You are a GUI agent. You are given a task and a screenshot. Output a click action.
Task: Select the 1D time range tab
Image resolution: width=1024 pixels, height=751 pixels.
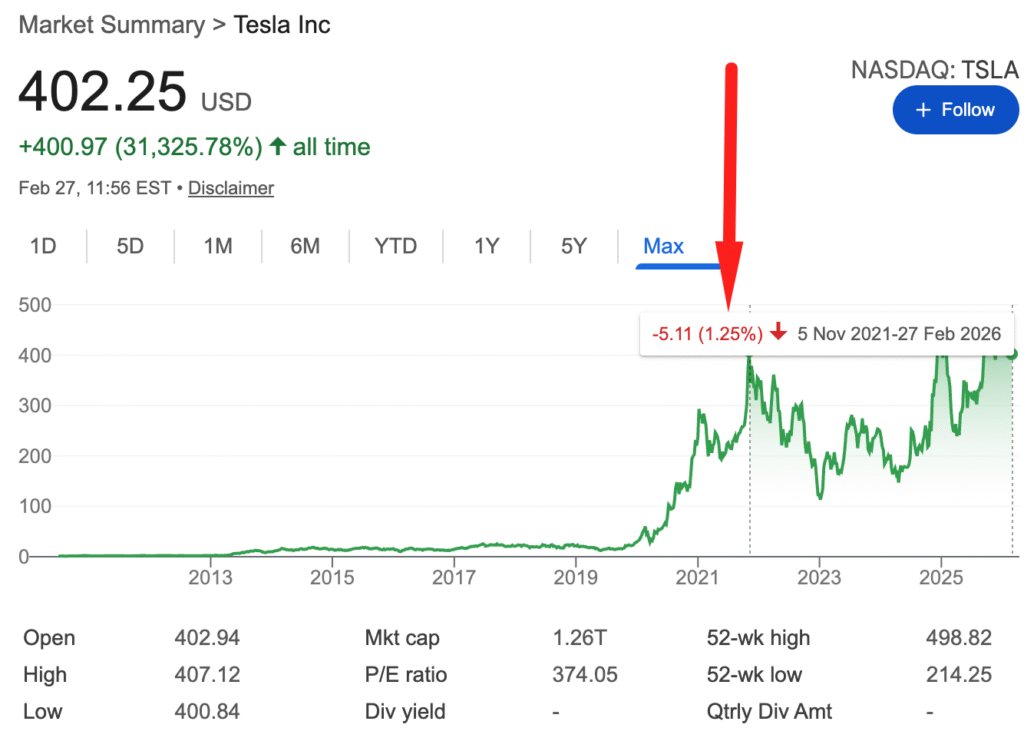pos(43,246)
